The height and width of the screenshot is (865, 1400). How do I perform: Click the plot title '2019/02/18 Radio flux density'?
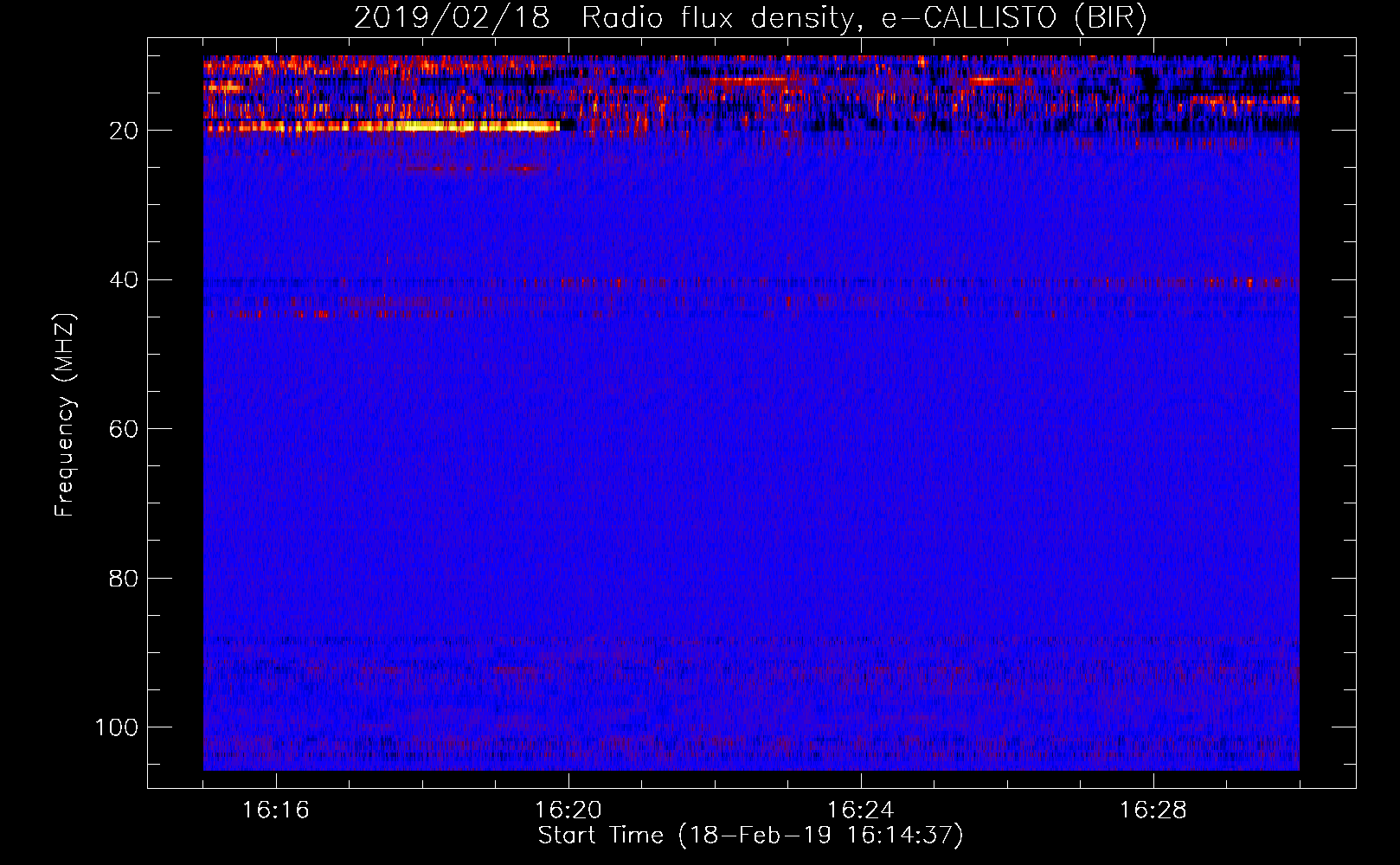(x=750, y=18)
